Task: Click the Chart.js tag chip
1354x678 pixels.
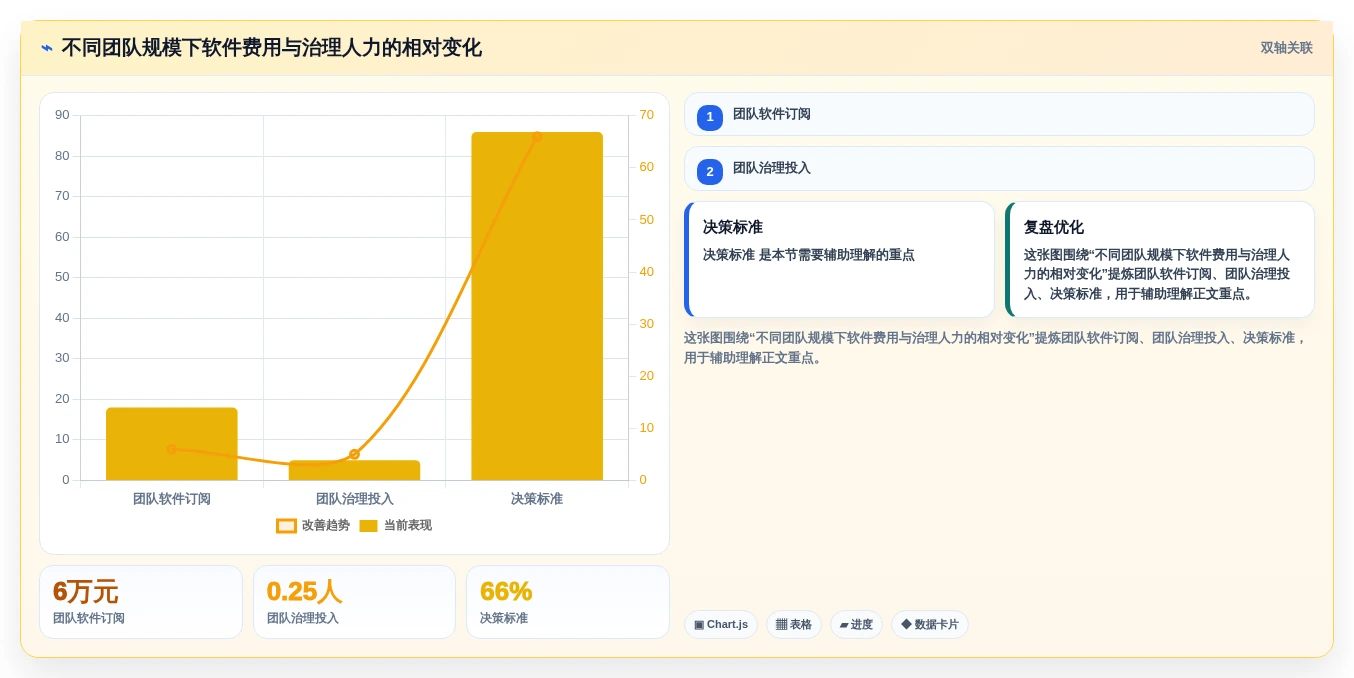Action: coord(721,625)
